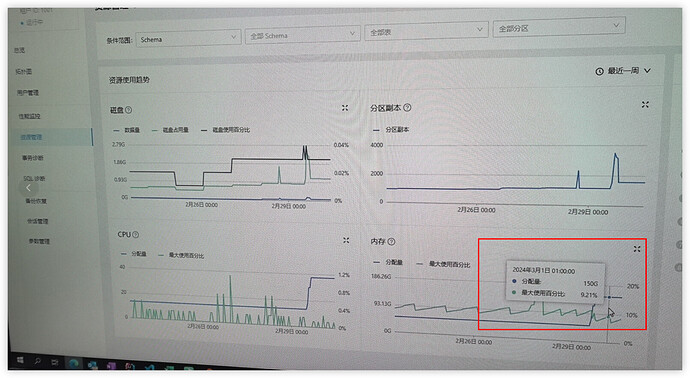Screen dimensions: 690x378
Task: Open the Windows Start menu
Action: pyautogui.click(x=20, y=361)
